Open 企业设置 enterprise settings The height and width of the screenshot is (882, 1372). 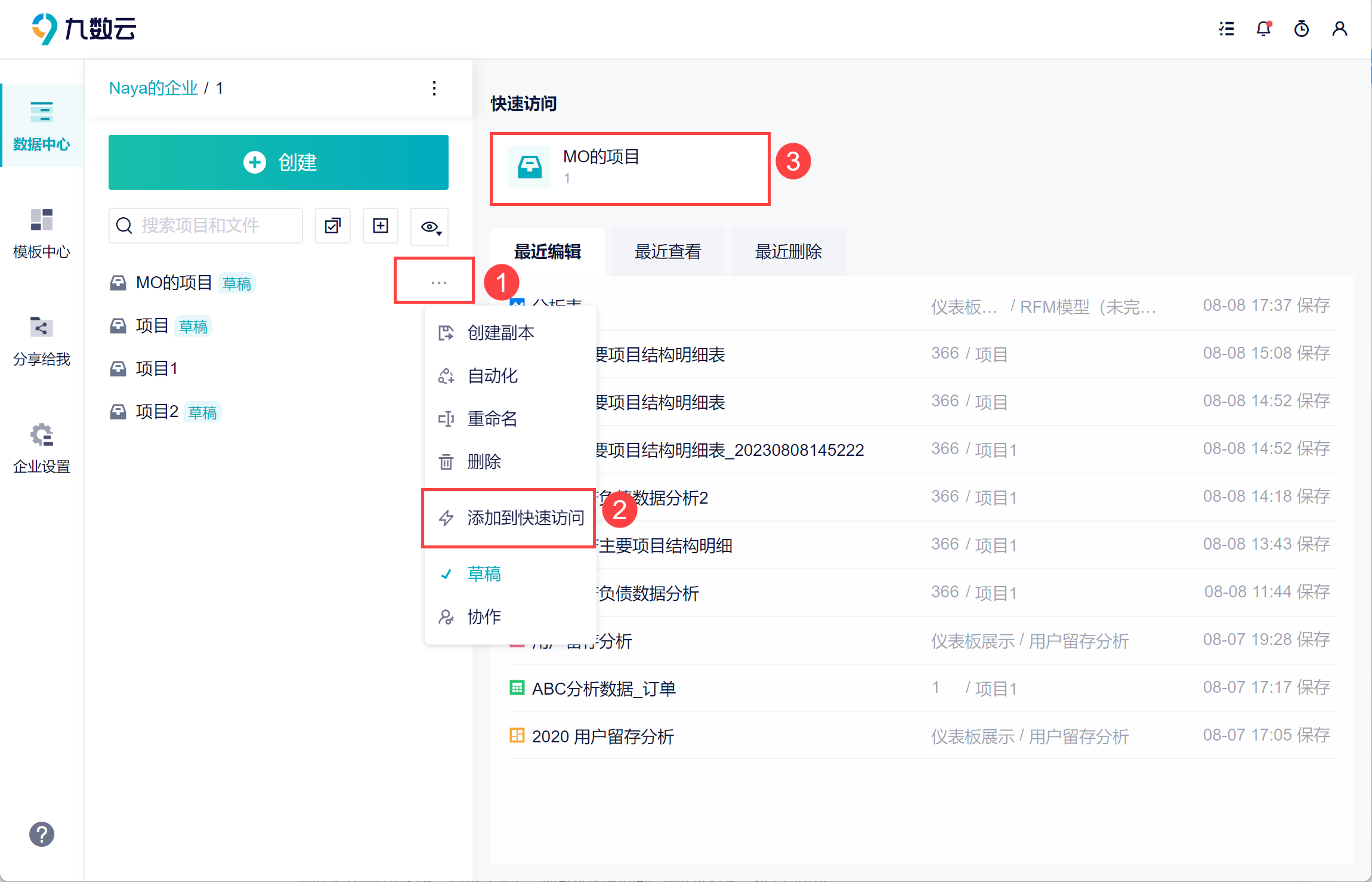(42, 448)
